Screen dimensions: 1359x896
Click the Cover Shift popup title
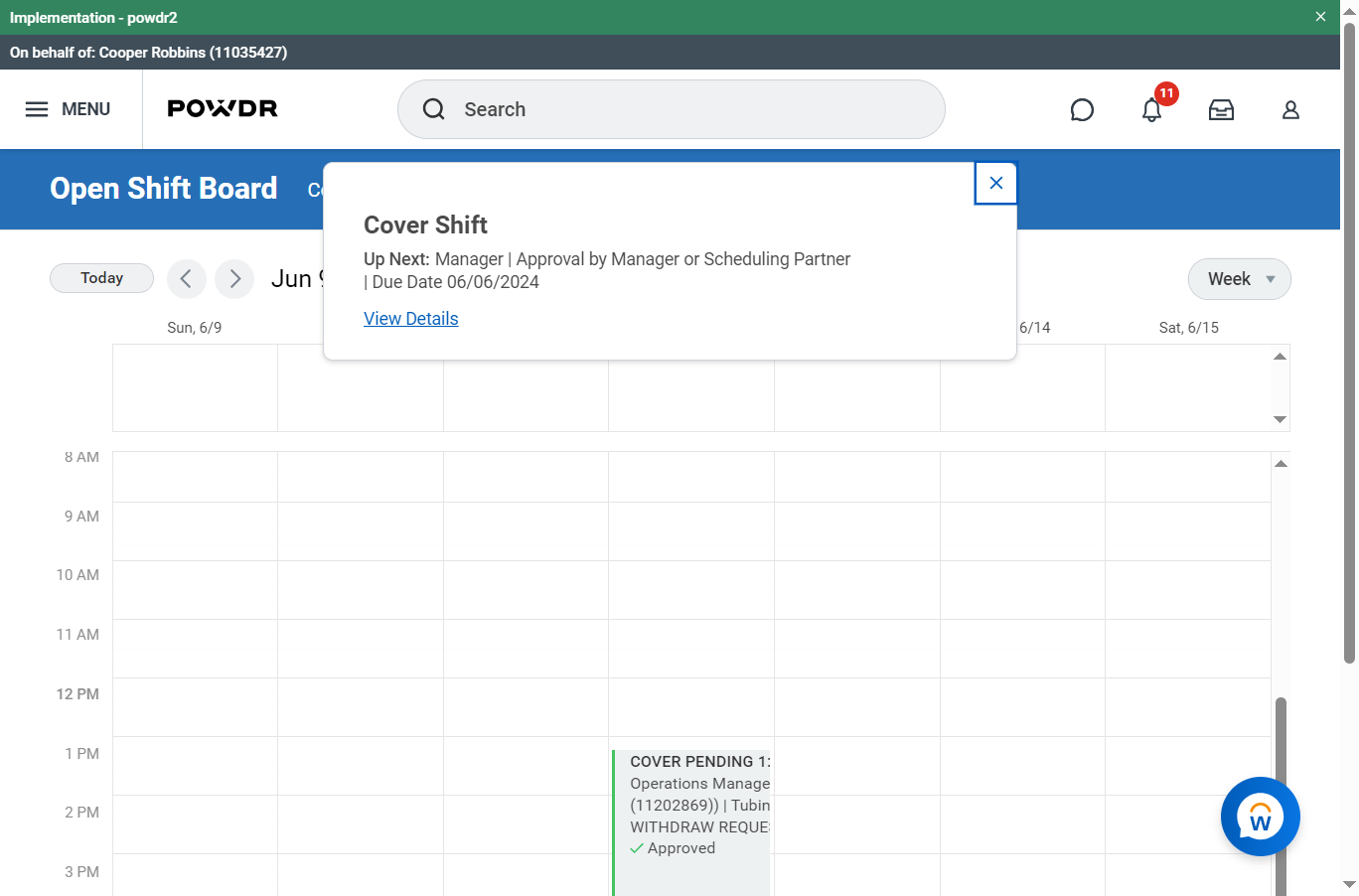(x=425, y=224)
